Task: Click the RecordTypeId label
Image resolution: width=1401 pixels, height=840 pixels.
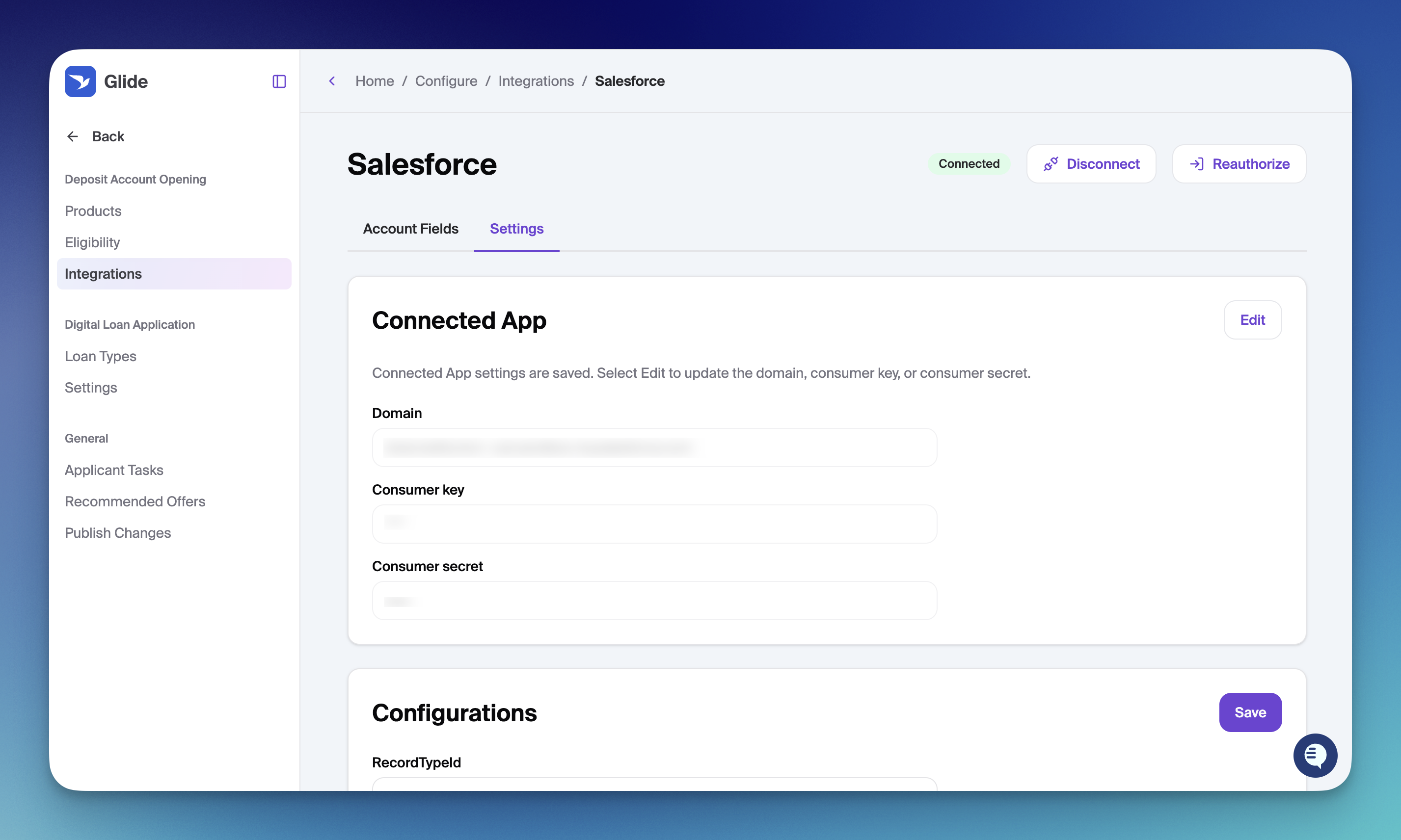Action: pos(416,762)
